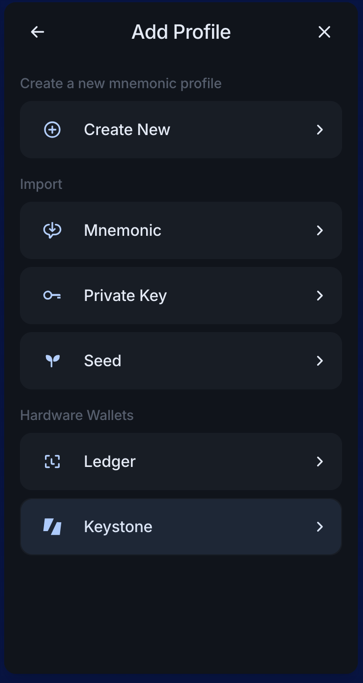Select the Seed import label
The width and height of the screenshot is (363, 683).
[102, 361]
